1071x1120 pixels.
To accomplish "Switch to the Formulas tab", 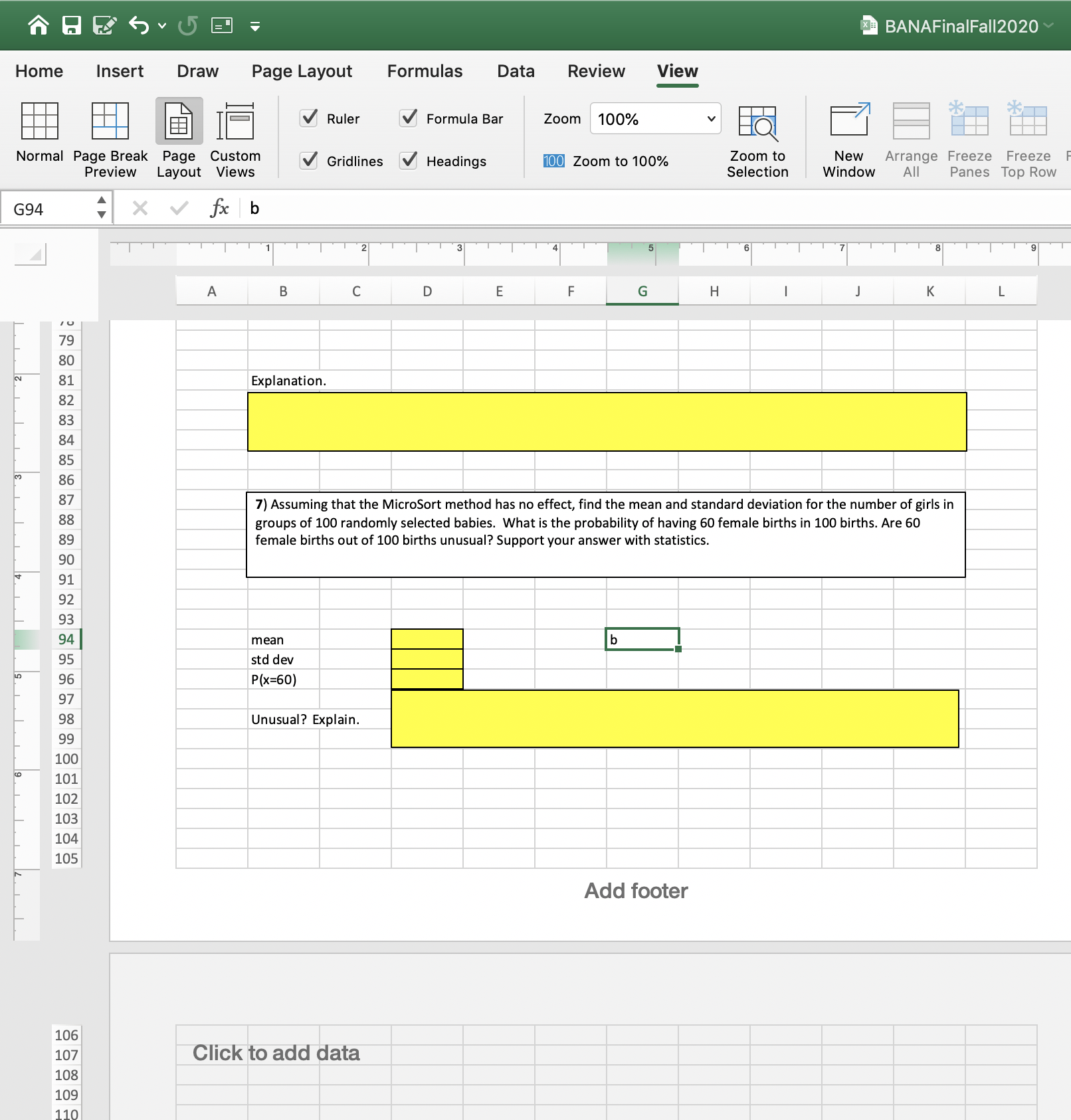I will tap(425, 71).
